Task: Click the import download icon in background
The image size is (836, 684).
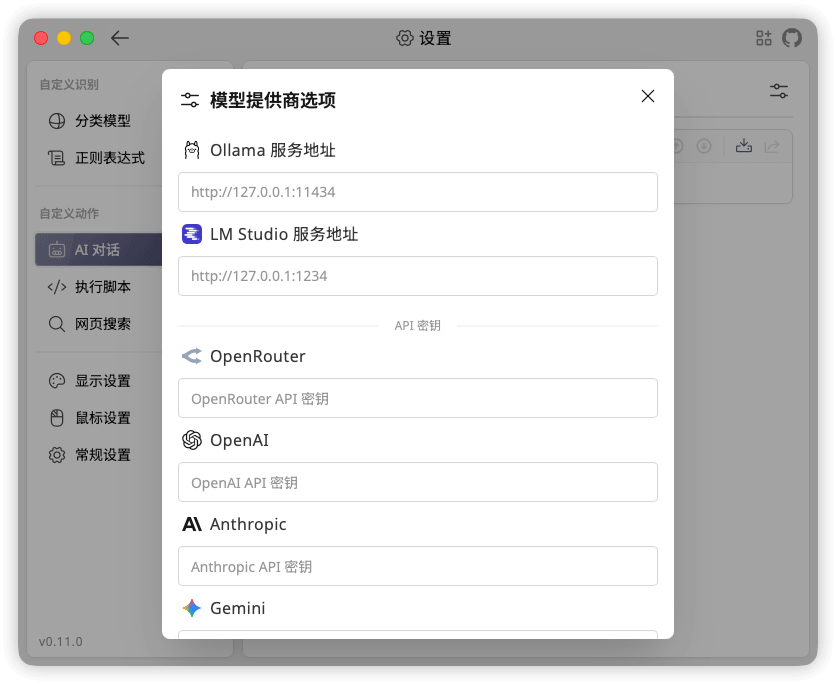Action: click(744, 146)
